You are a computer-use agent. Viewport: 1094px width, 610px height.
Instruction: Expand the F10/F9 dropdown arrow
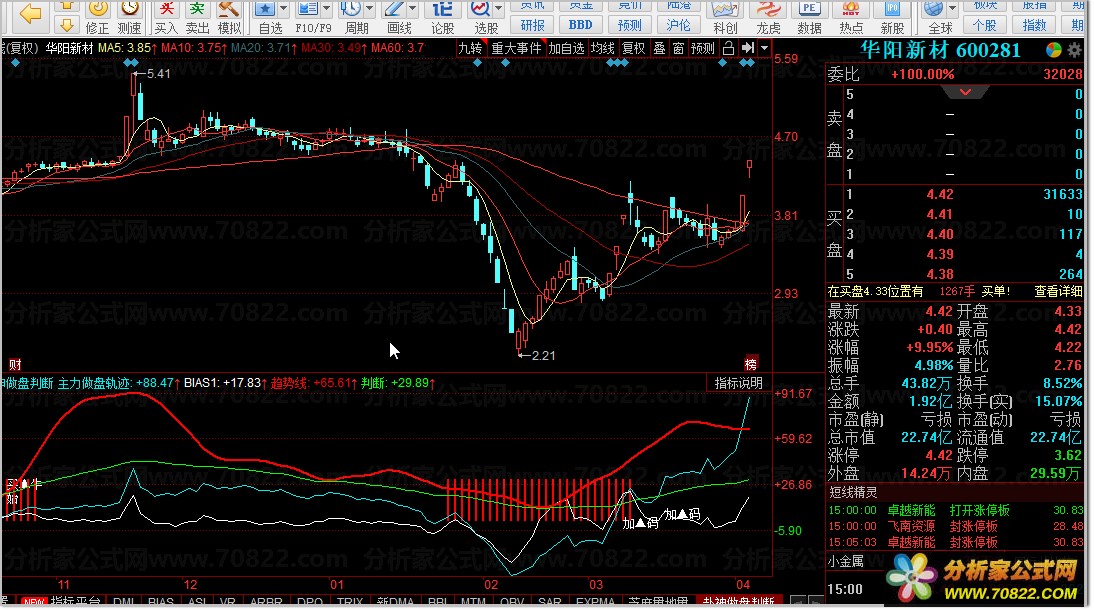click(x=327, y=9)
